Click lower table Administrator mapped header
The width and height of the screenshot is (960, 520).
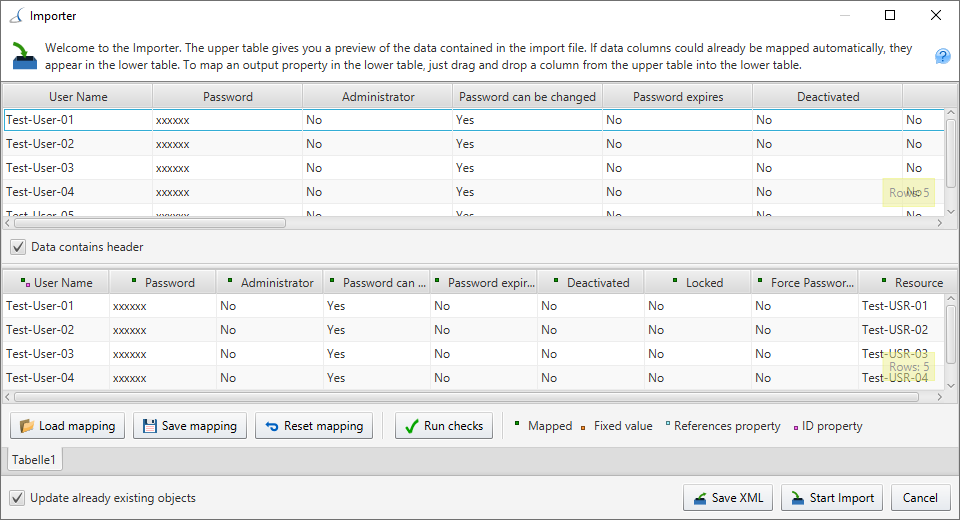[270, 282]
